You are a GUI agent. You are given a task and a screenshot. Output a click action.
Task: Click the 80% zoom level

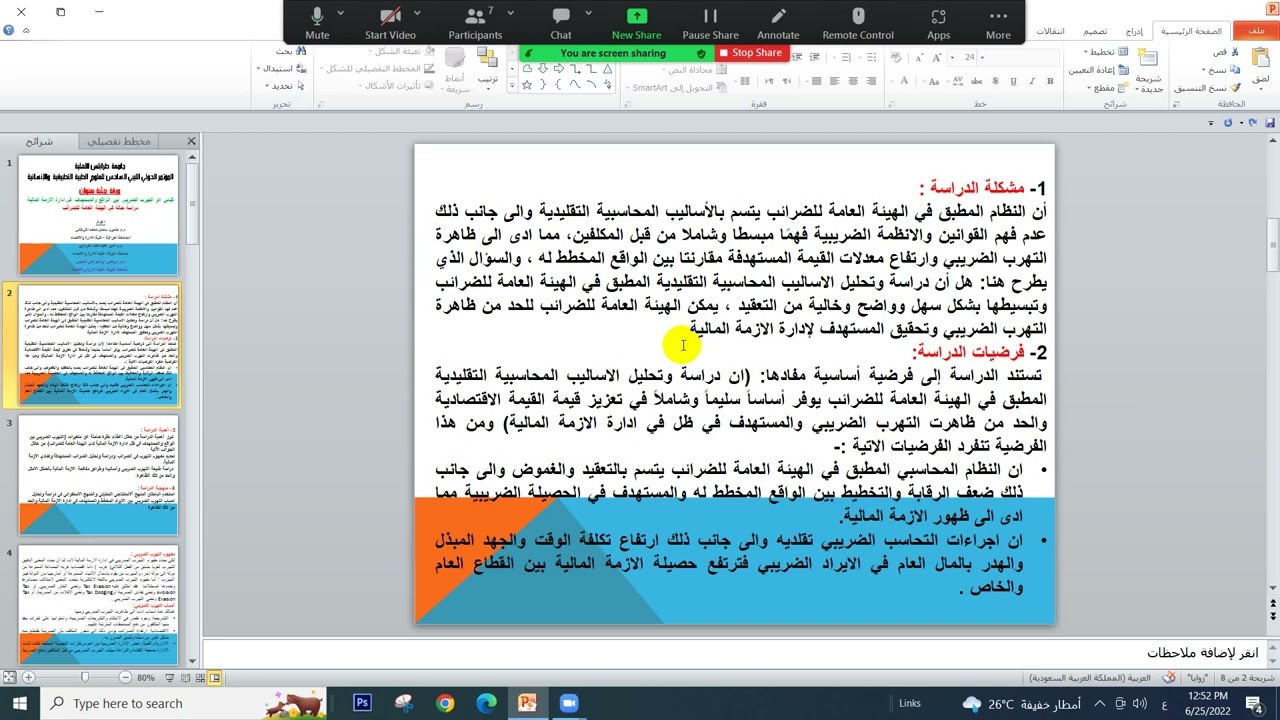pos(146,678)
